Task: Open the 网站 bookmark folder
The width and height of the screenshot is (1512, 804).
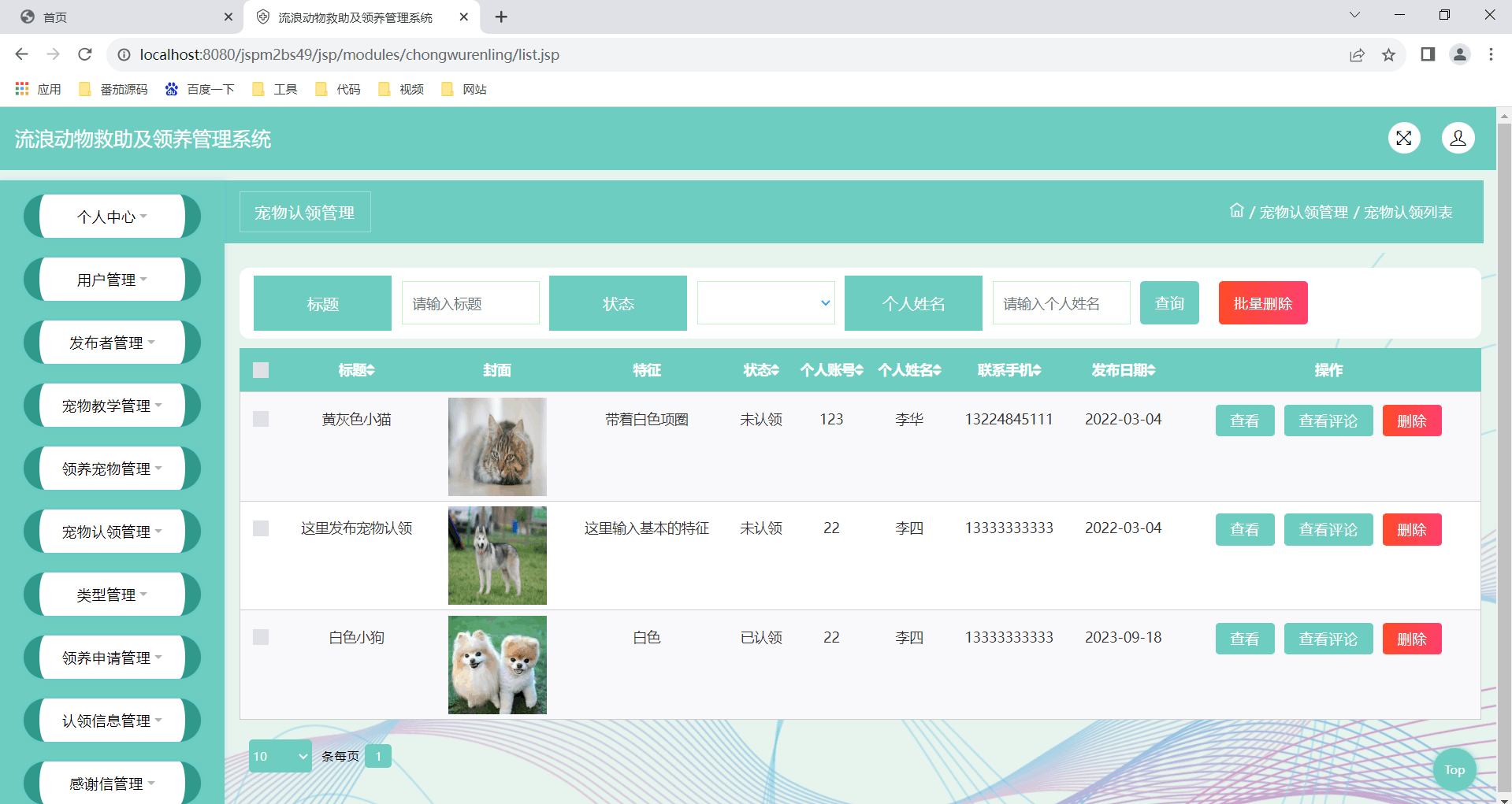Action: pyautogui.click(x=463, y=89)
